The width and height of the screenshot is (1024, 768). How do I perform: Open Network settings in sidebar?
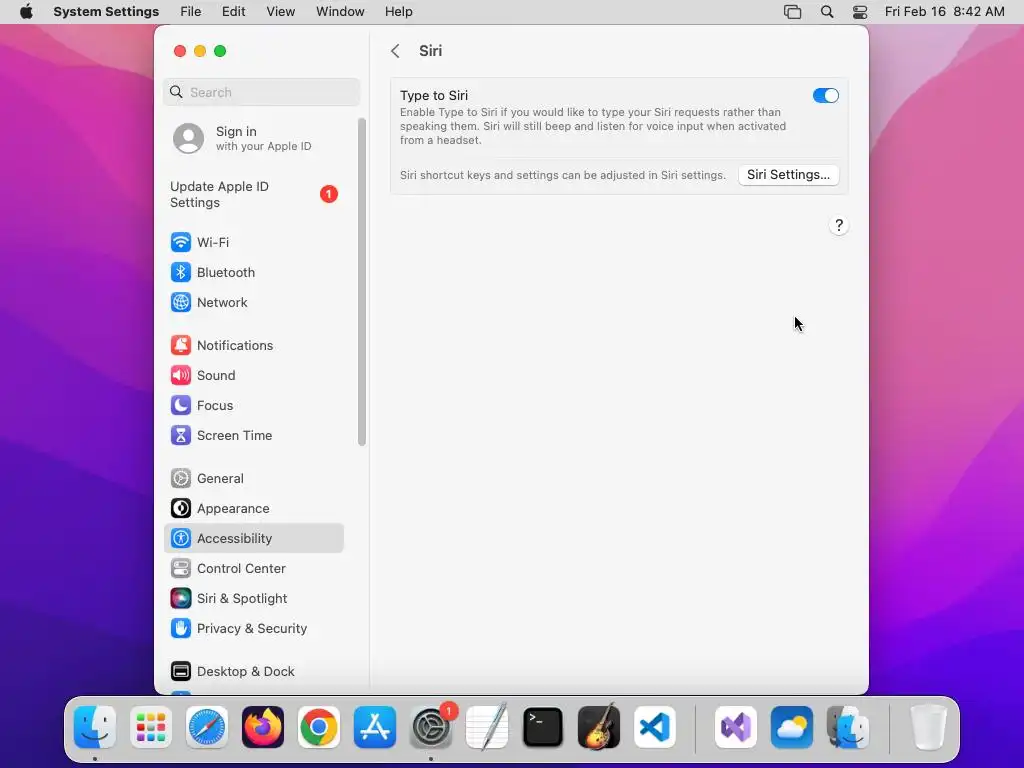[253, 302]
